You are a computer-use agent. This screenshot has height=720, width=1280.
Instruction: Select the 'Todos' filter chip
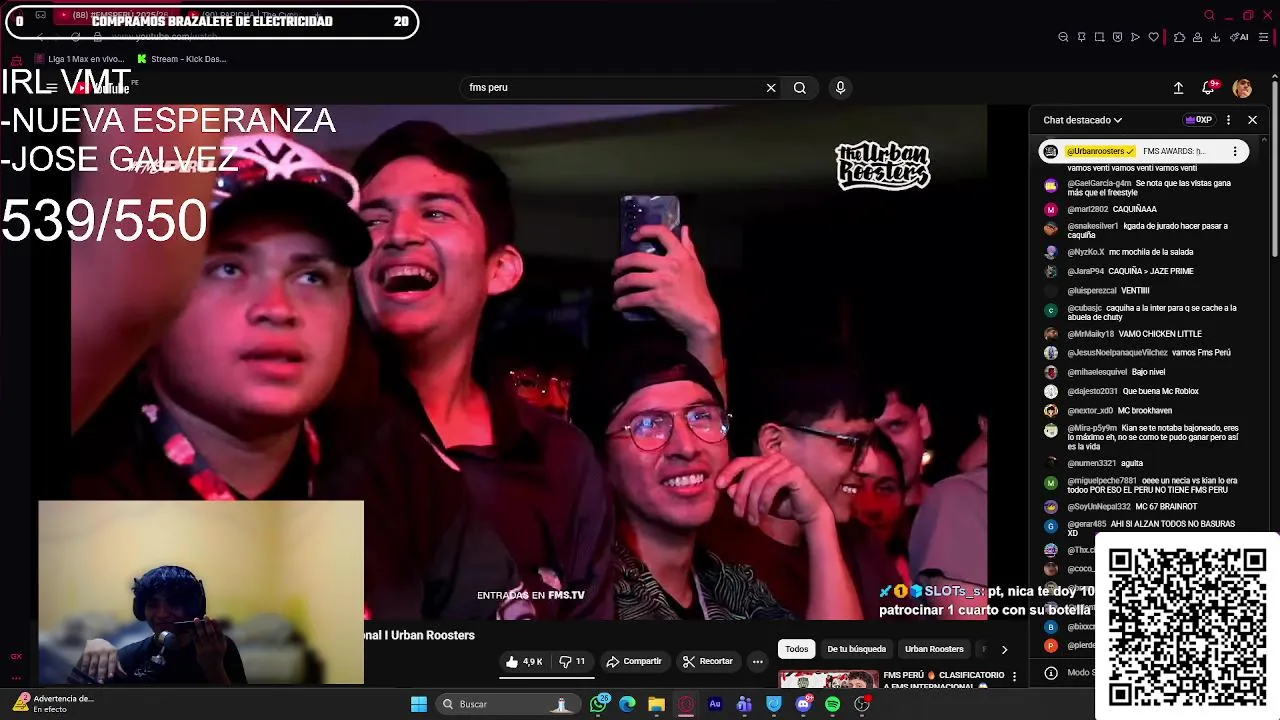click(x=797, y=649)
